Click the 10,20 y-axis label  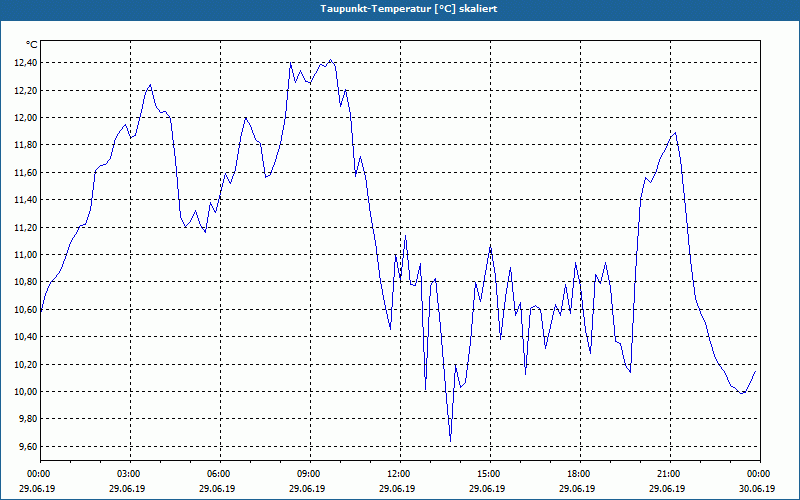(x=26, y=364)
